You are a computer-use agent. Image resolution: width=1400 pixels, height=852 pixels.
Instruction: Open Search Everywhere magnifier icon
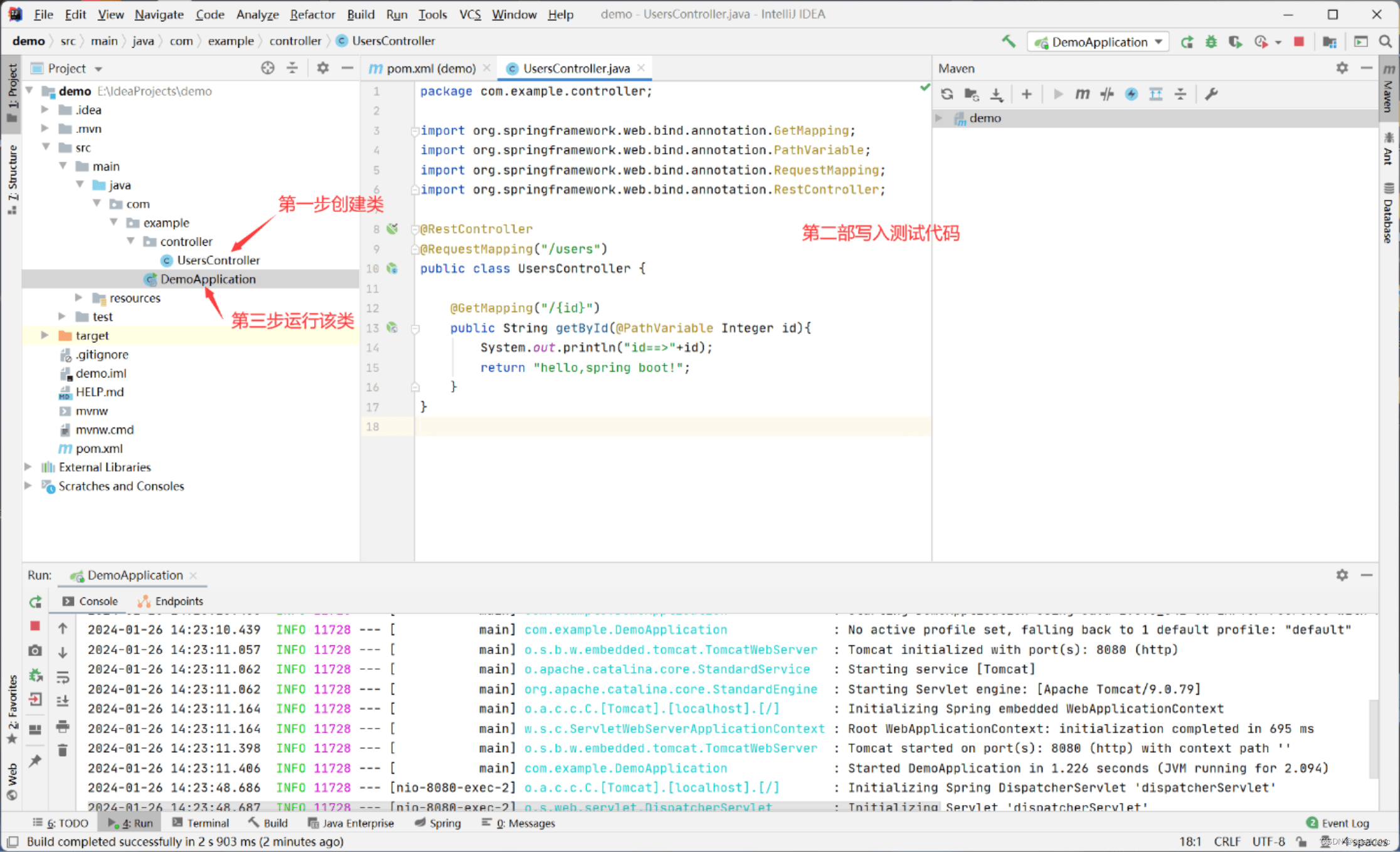click(x=1385, y=42)
